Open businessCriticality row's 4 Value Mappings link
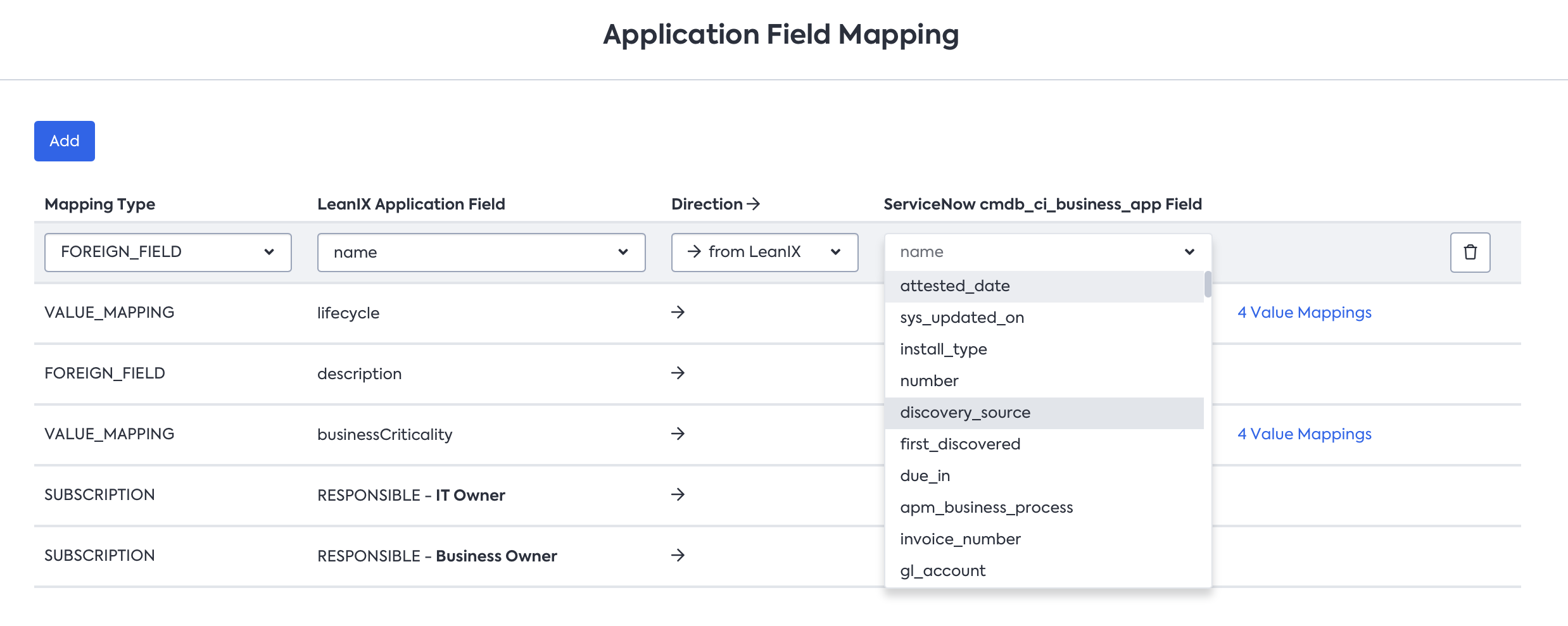1568x626 pixels. click(1305, 434)
